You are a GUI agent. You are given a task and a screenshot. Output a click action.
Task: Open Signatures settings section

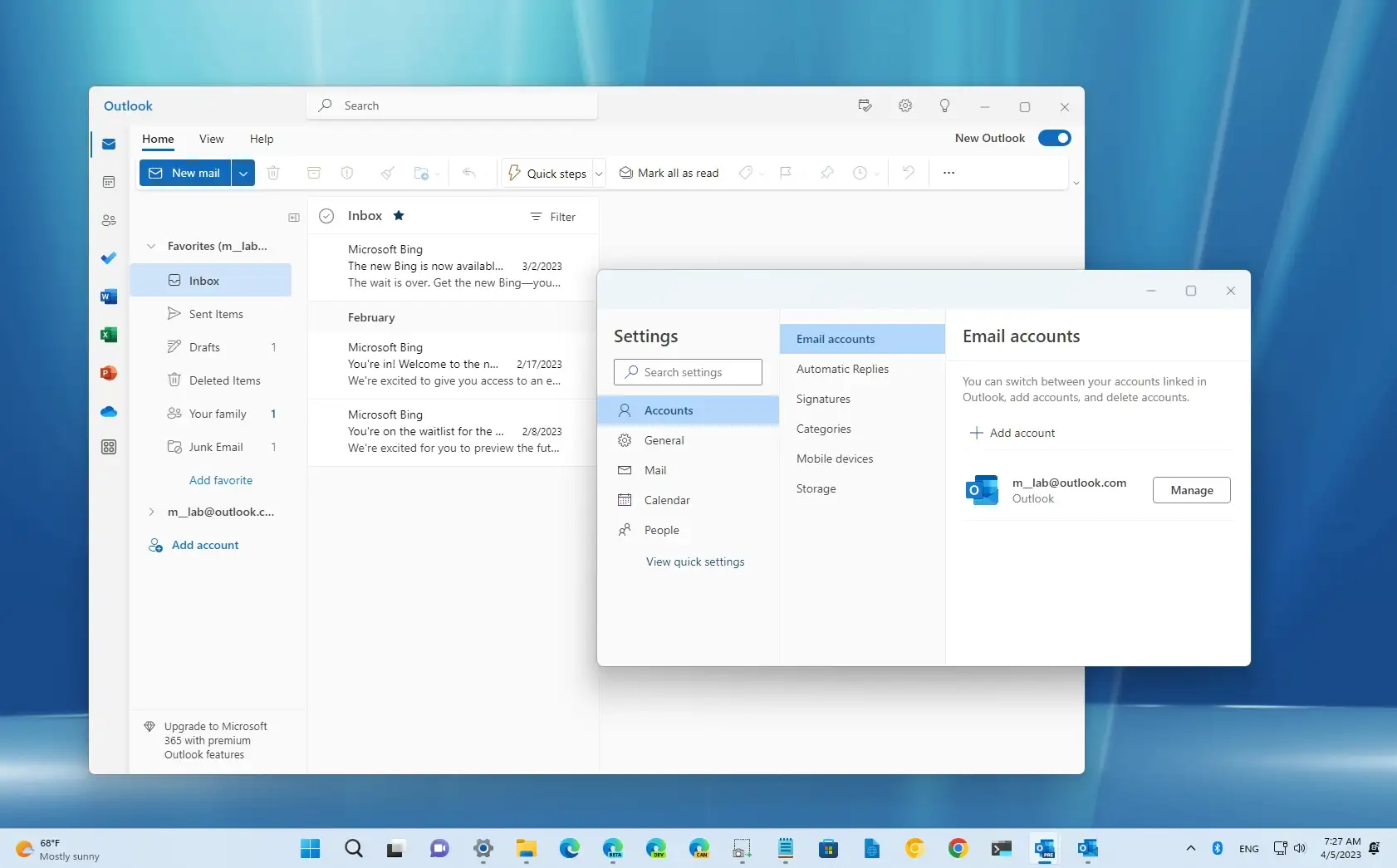862,399
